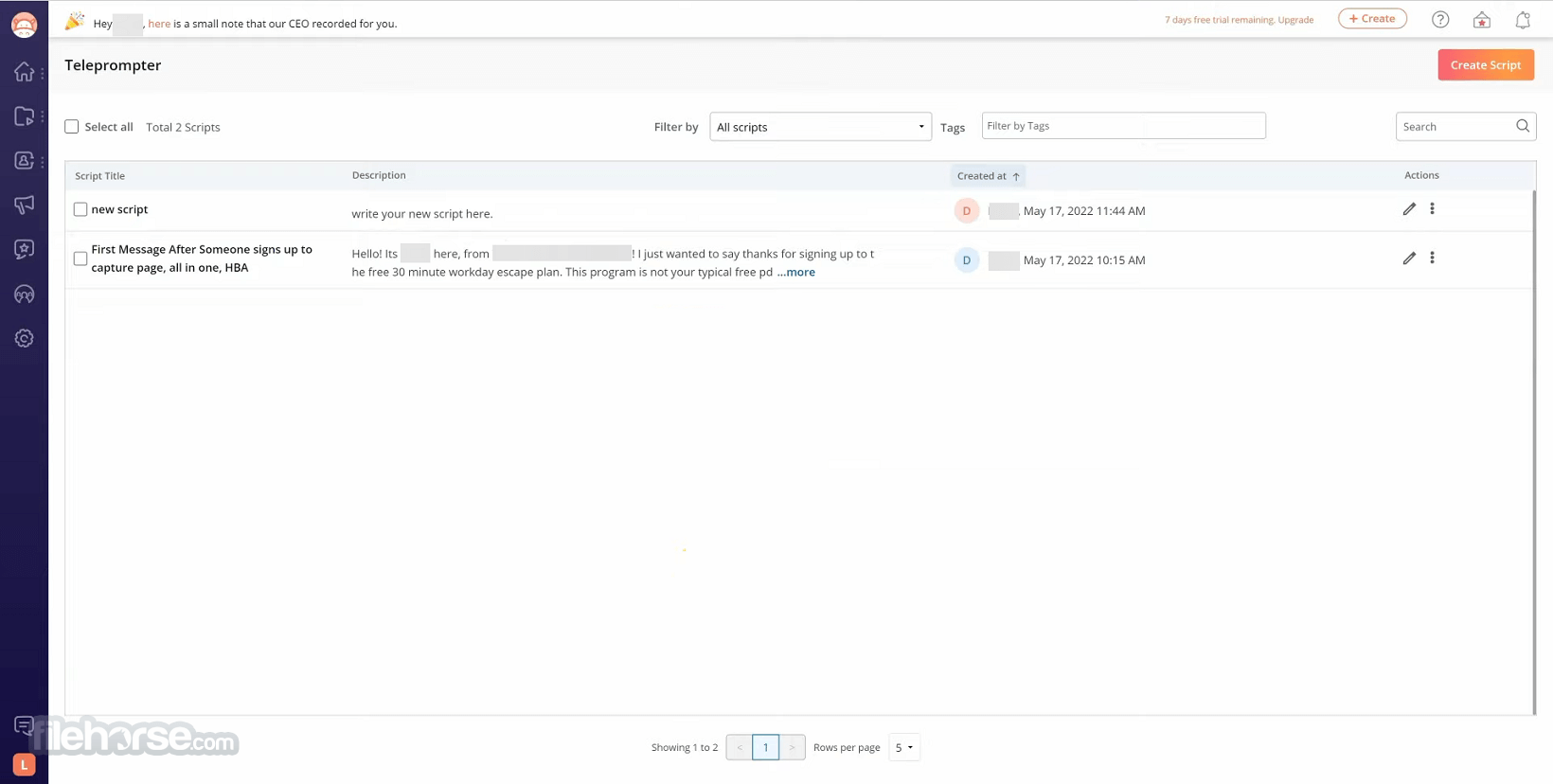
Task: Click 'May 17, 2022 10:15 AM' date
Action: (x=1084, y=260)
